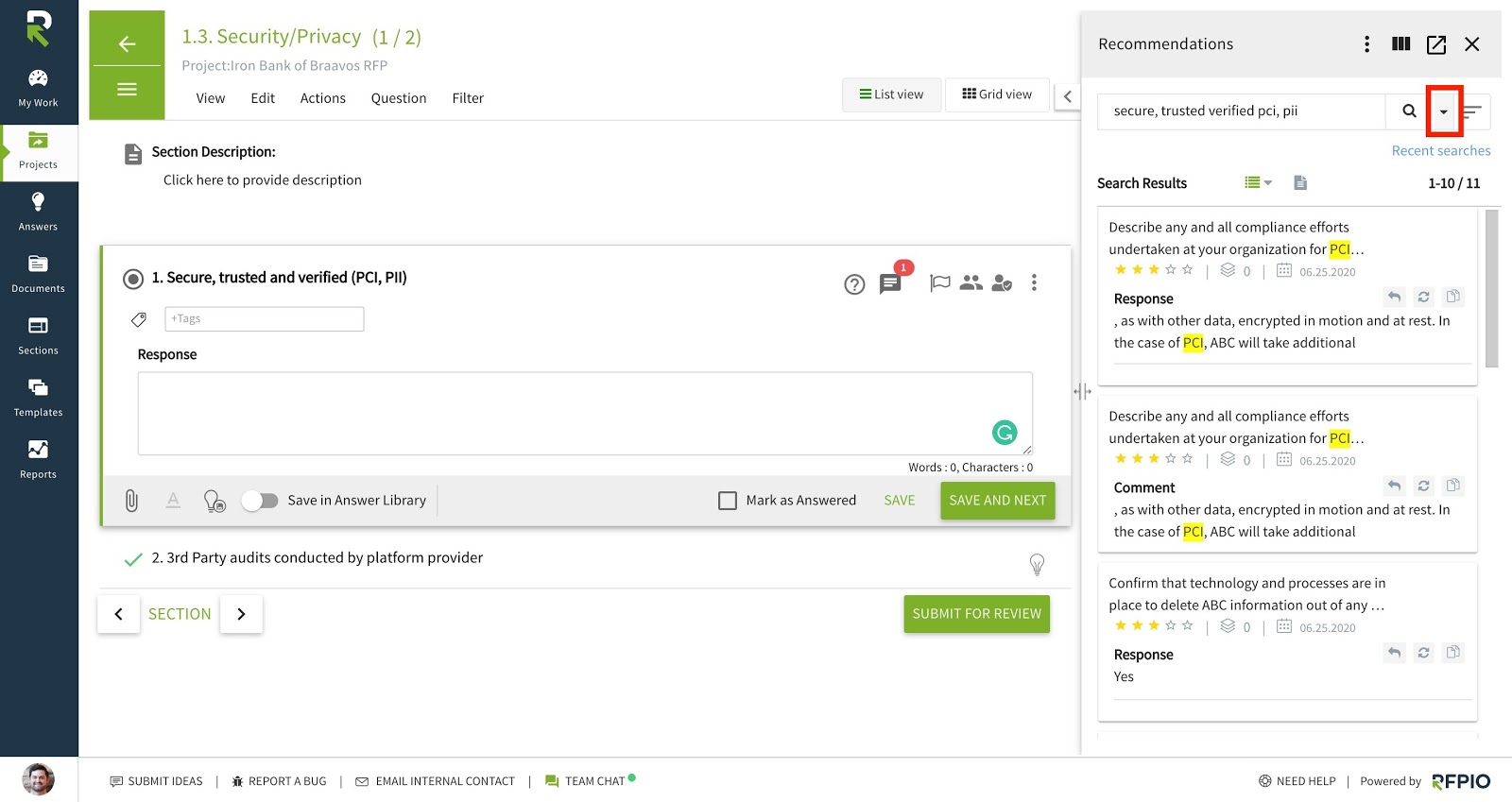Open Recent searches link
1512x802 pixels.
pos(1441,151)
